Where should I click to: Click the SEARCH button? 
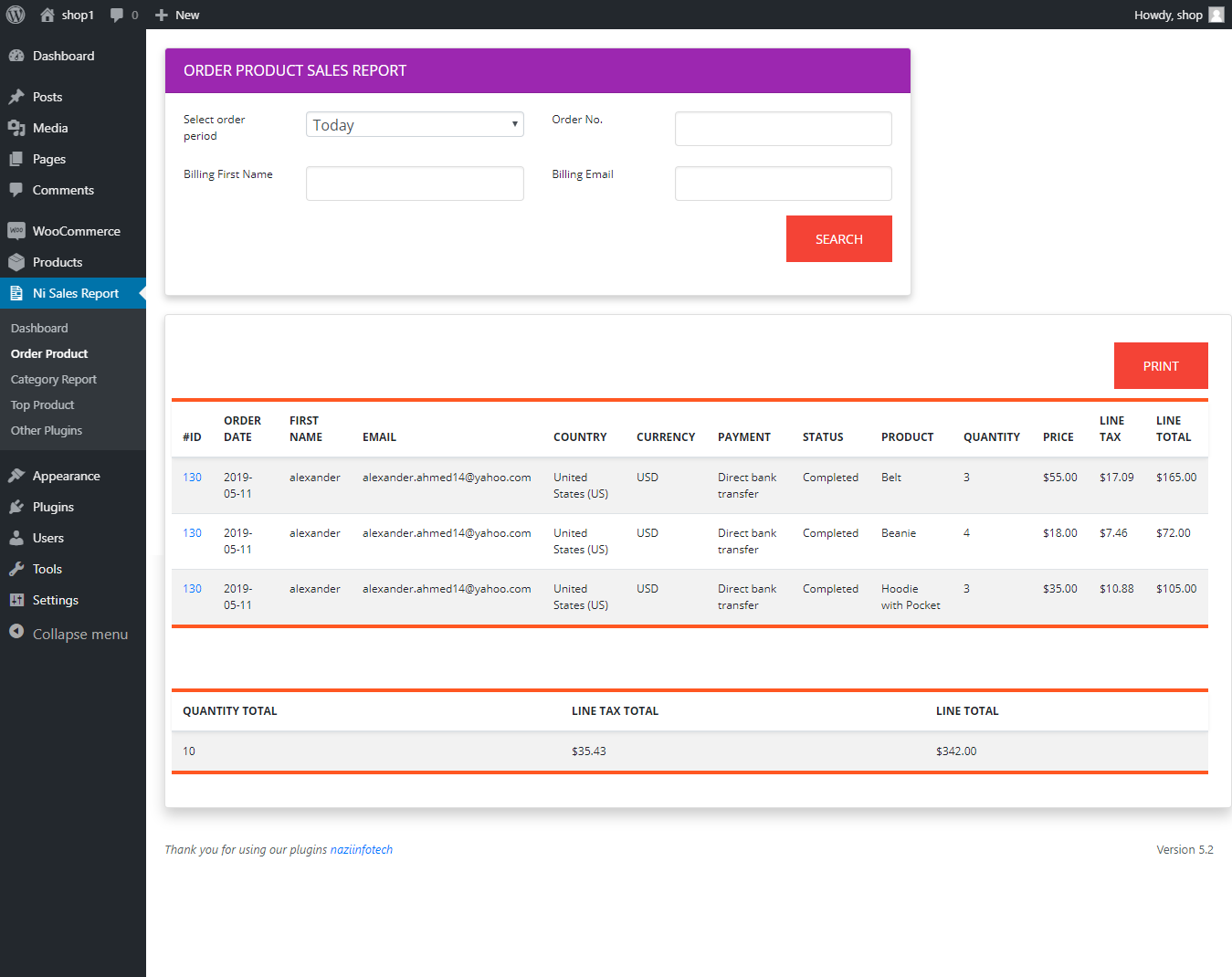coord(838,238)
